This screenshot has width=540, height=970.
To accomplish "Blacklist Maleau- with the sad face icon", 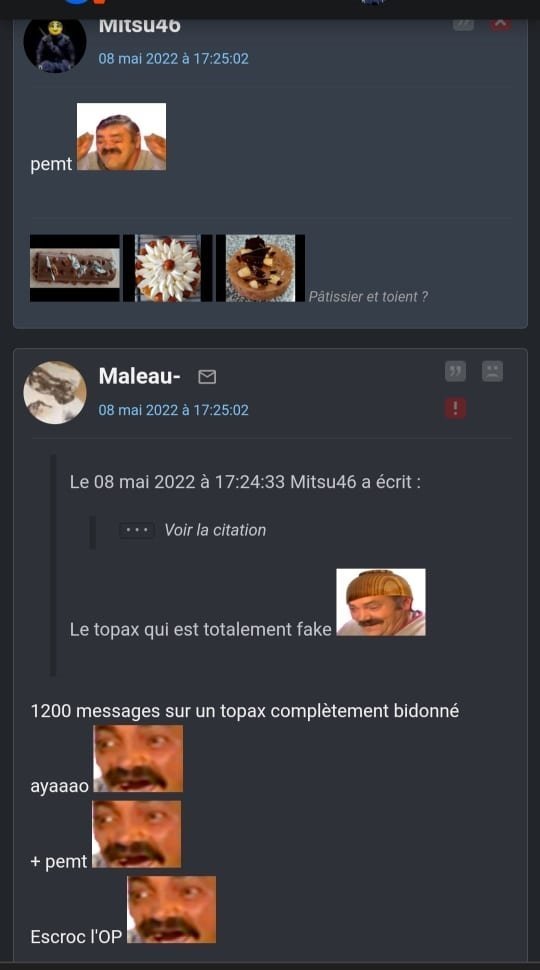I will [x=492, y=371].
